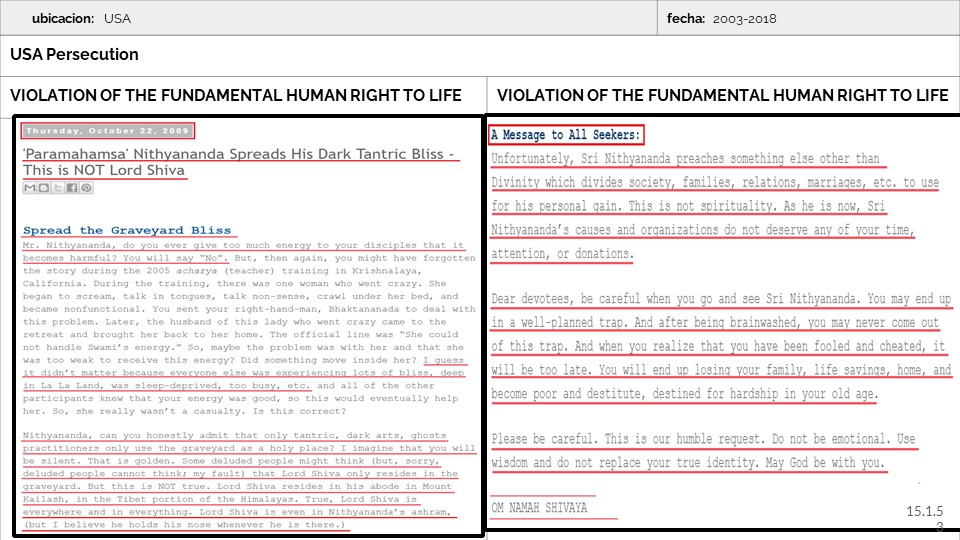Open the 'Paramahamsa' Nithyananda post title
This screenshot has height=540, width=960.
(240, 161)
